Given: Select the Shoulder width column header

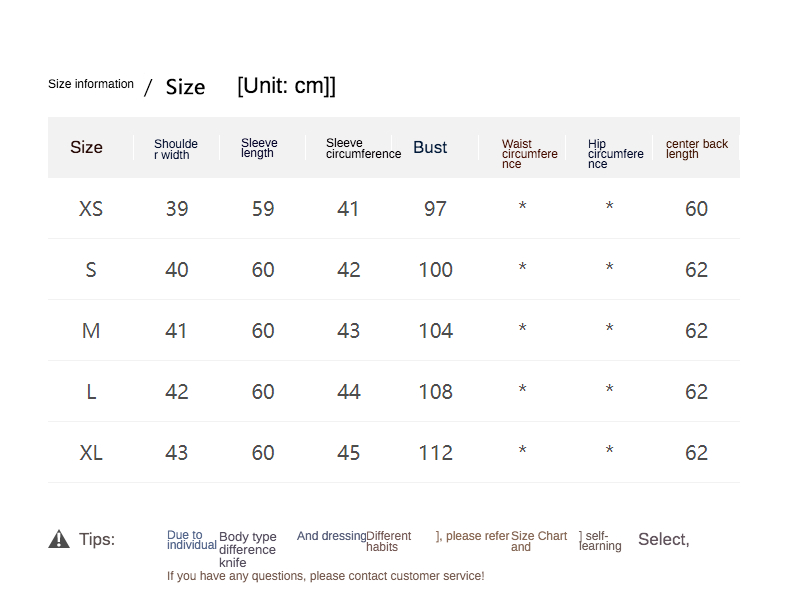Looking at the screenshot, I should [176, 149].
